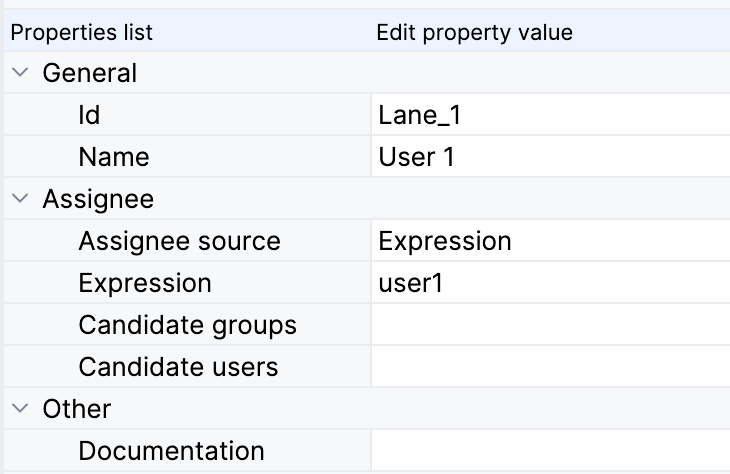
Task: Collapse the Assignee section chevron
Action: coord(20,199)
